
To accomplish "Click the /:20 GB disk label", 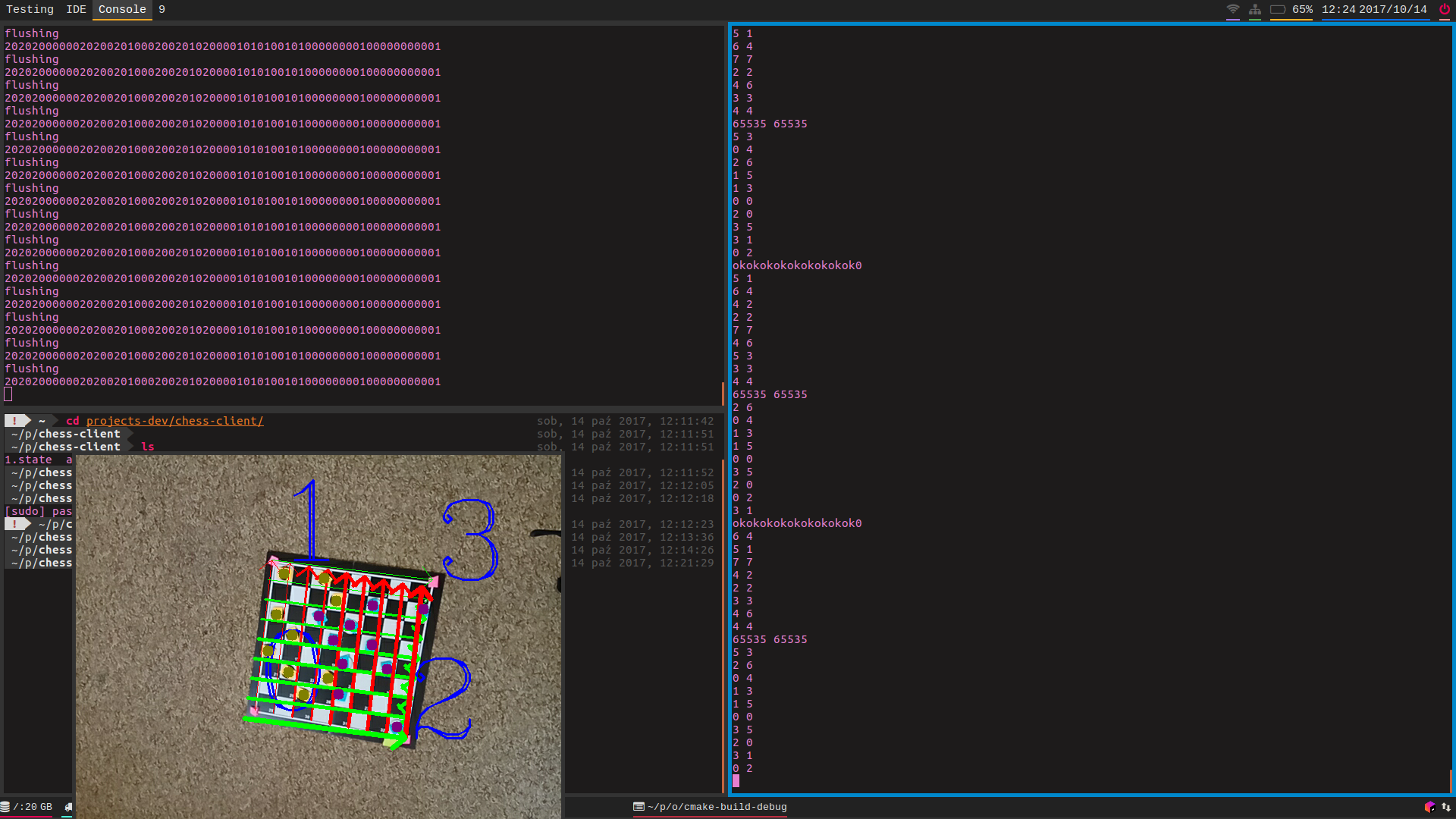I will (33, 807).
